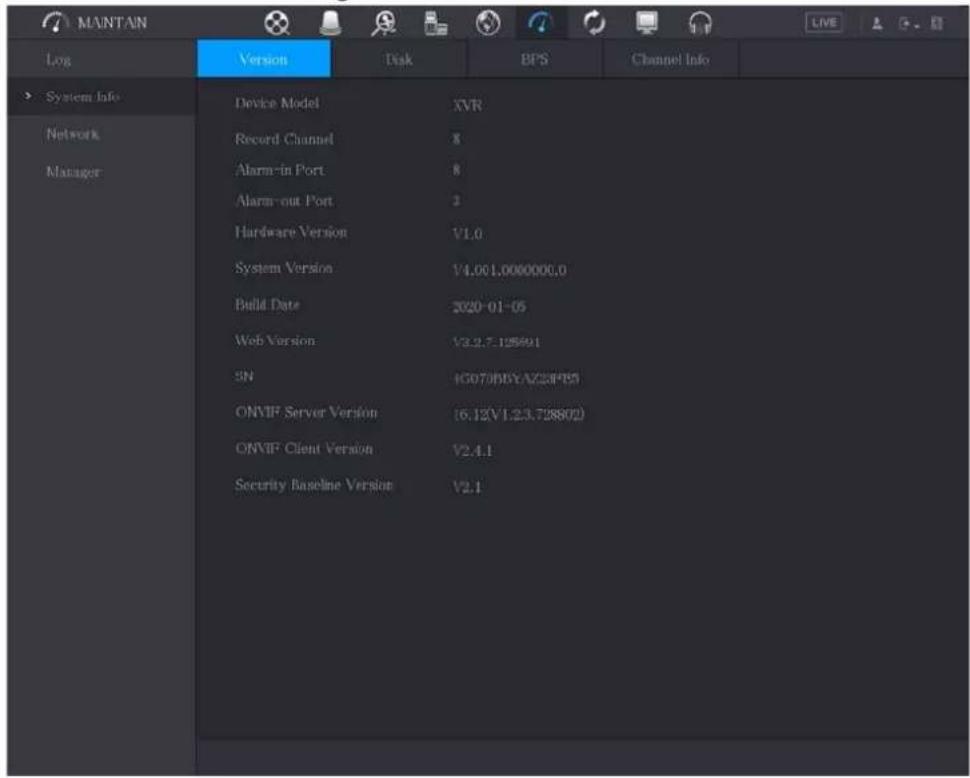Image resolution: width=970 pixels, height=778 pixels.
Task: Click the ONVIF Server Version value
Action: tap(518, 414)
